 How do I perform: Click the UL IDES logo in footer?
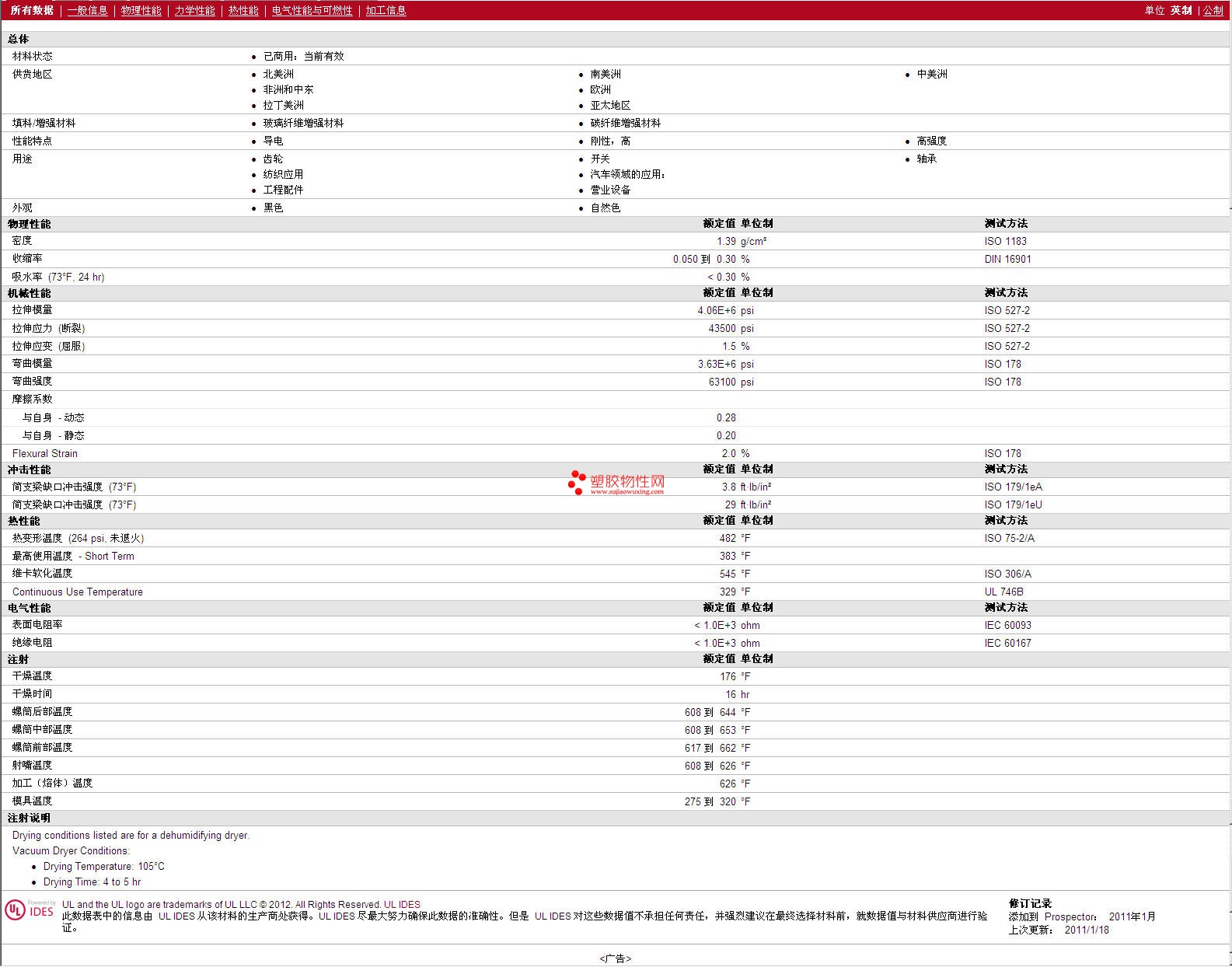(30, 910)
